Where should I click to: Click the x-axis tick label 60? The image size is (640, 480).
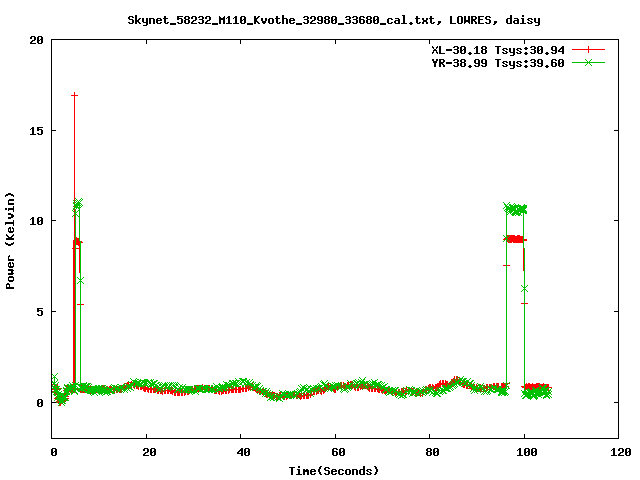click(336, 452)
